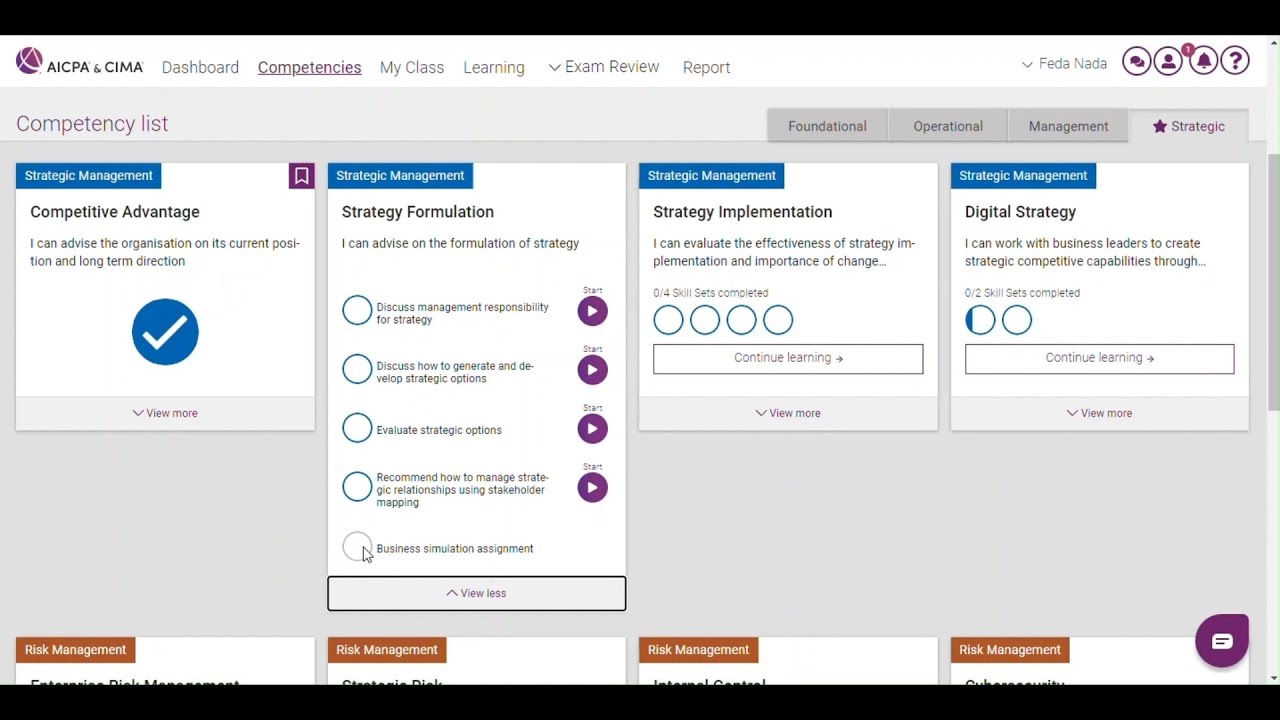Collapse Strategy Formulation with View less
The image size is (1280, 720).
point(477,593)
